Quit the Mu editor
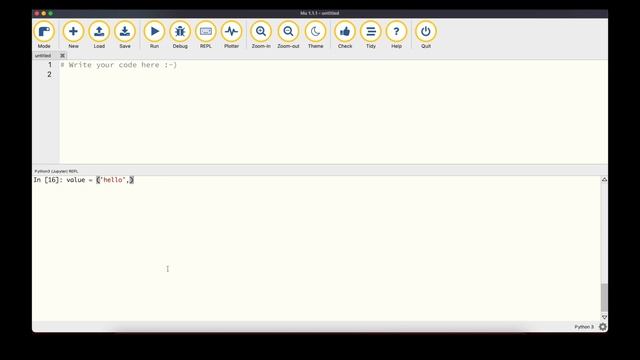This screenshot has height=360, width=640. [x=426, y=35]
